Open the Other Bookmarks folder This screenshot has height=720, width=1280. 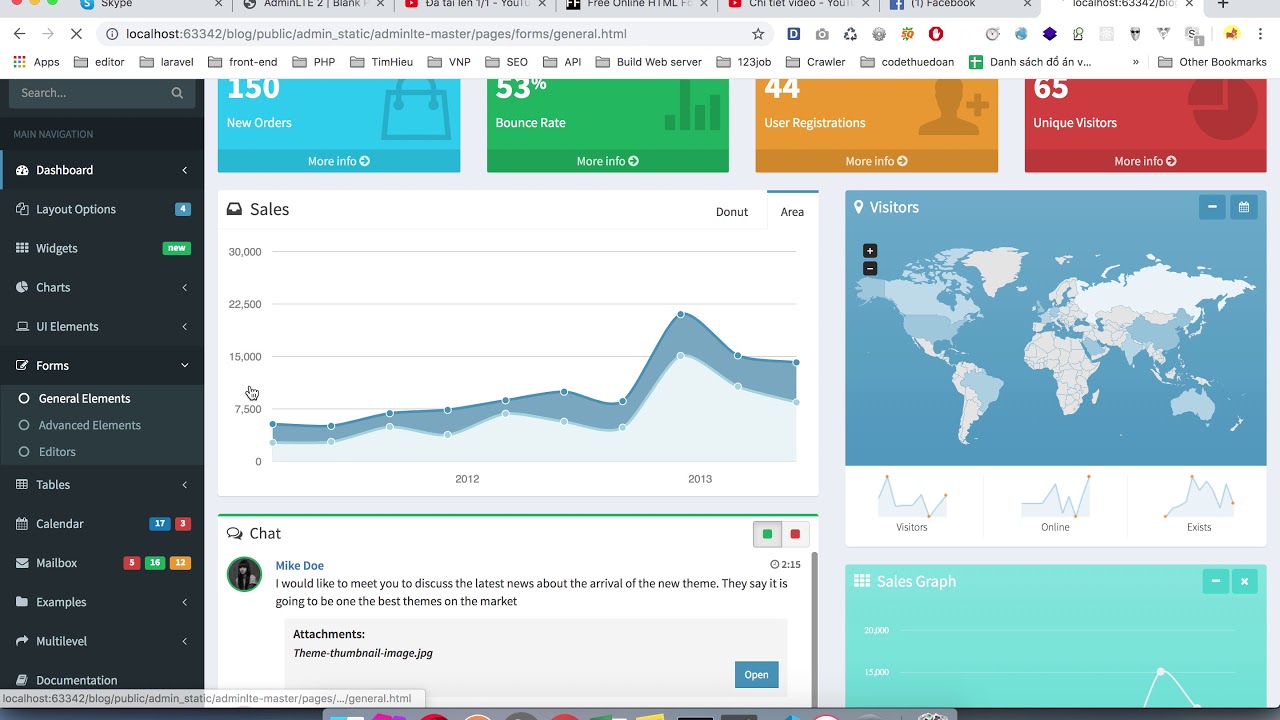(x=1212, y=62)
